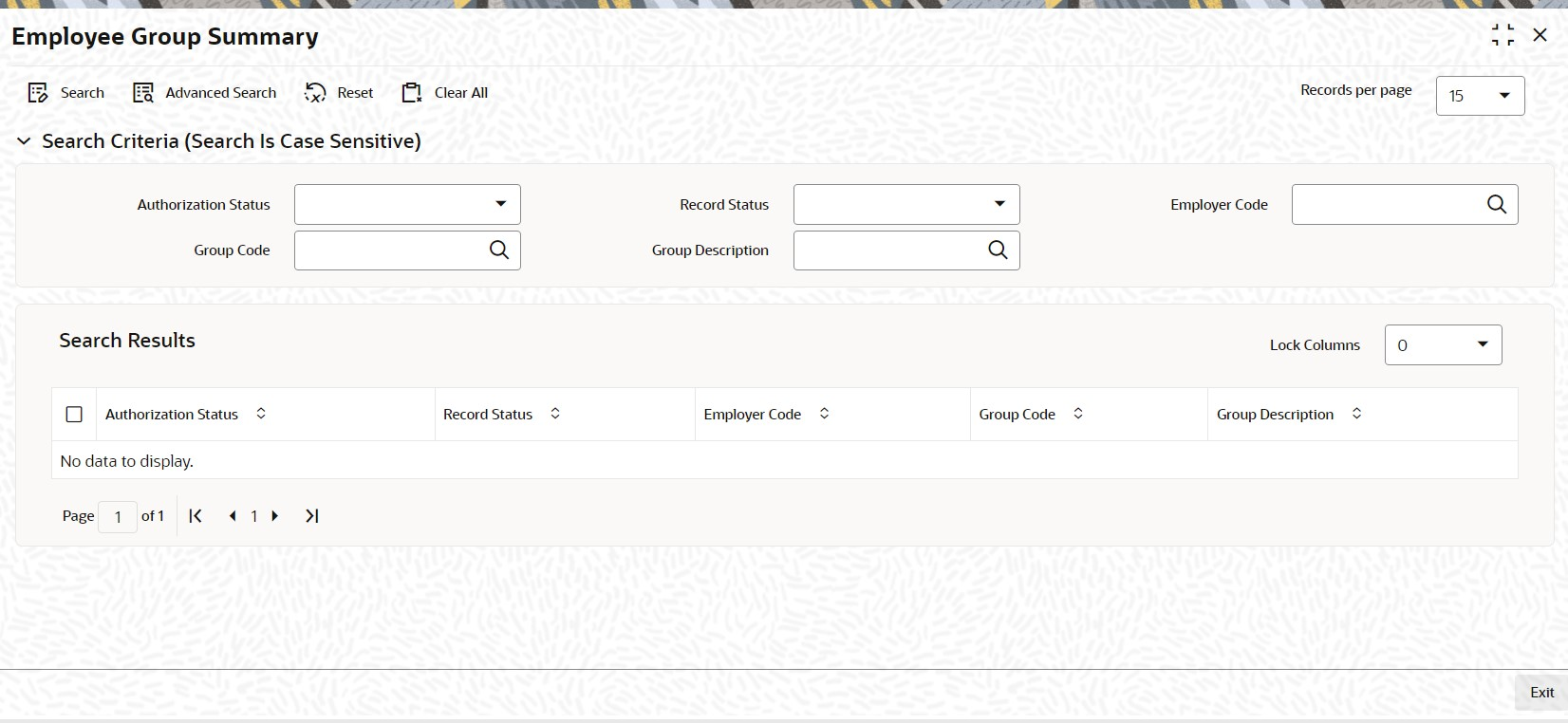Tick the select-all checkbox in results header
This screenshot has width=1568, height=723.
click(74, 415)
